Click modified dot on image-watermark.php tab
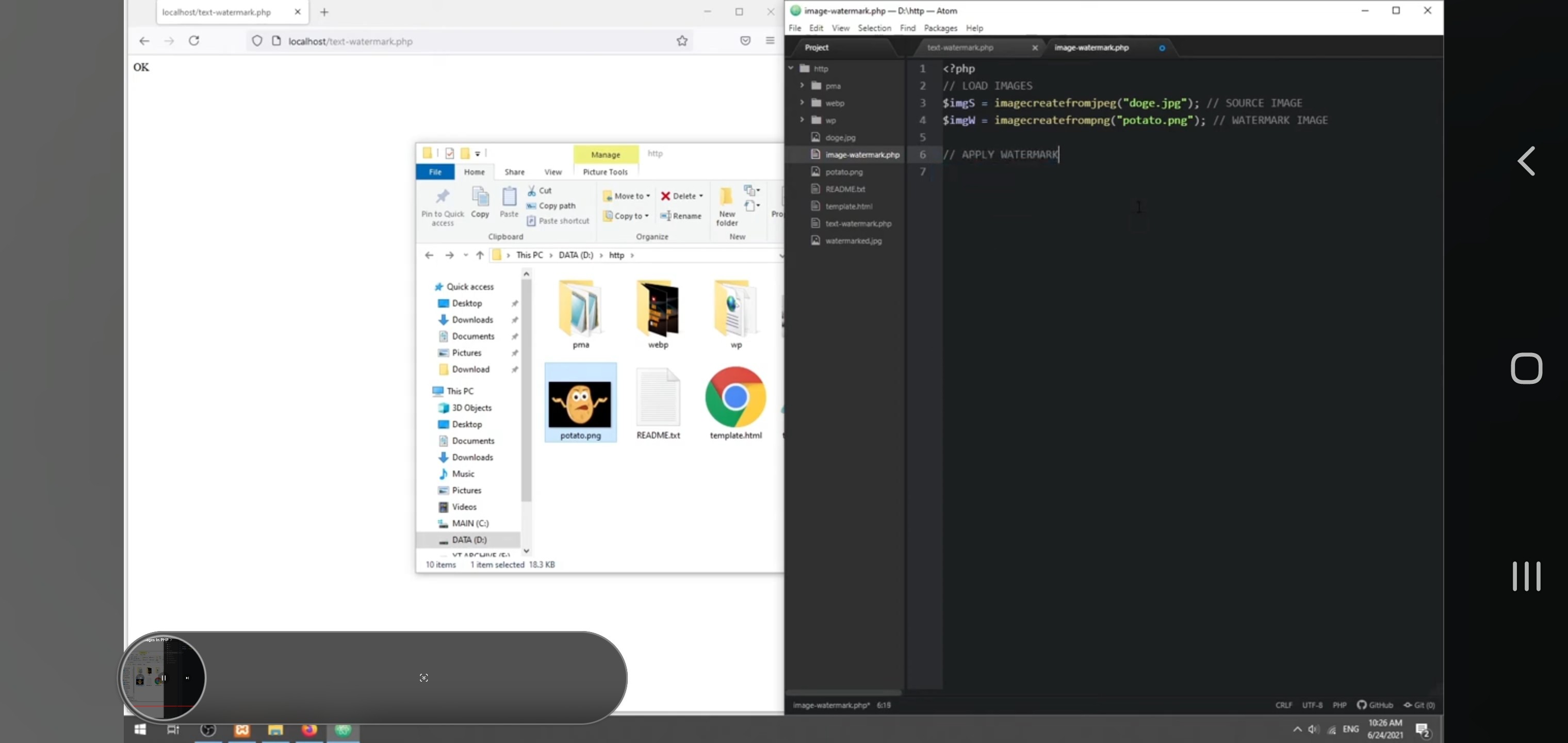Screen dimensions: 1568x743 click(1162, 48)
